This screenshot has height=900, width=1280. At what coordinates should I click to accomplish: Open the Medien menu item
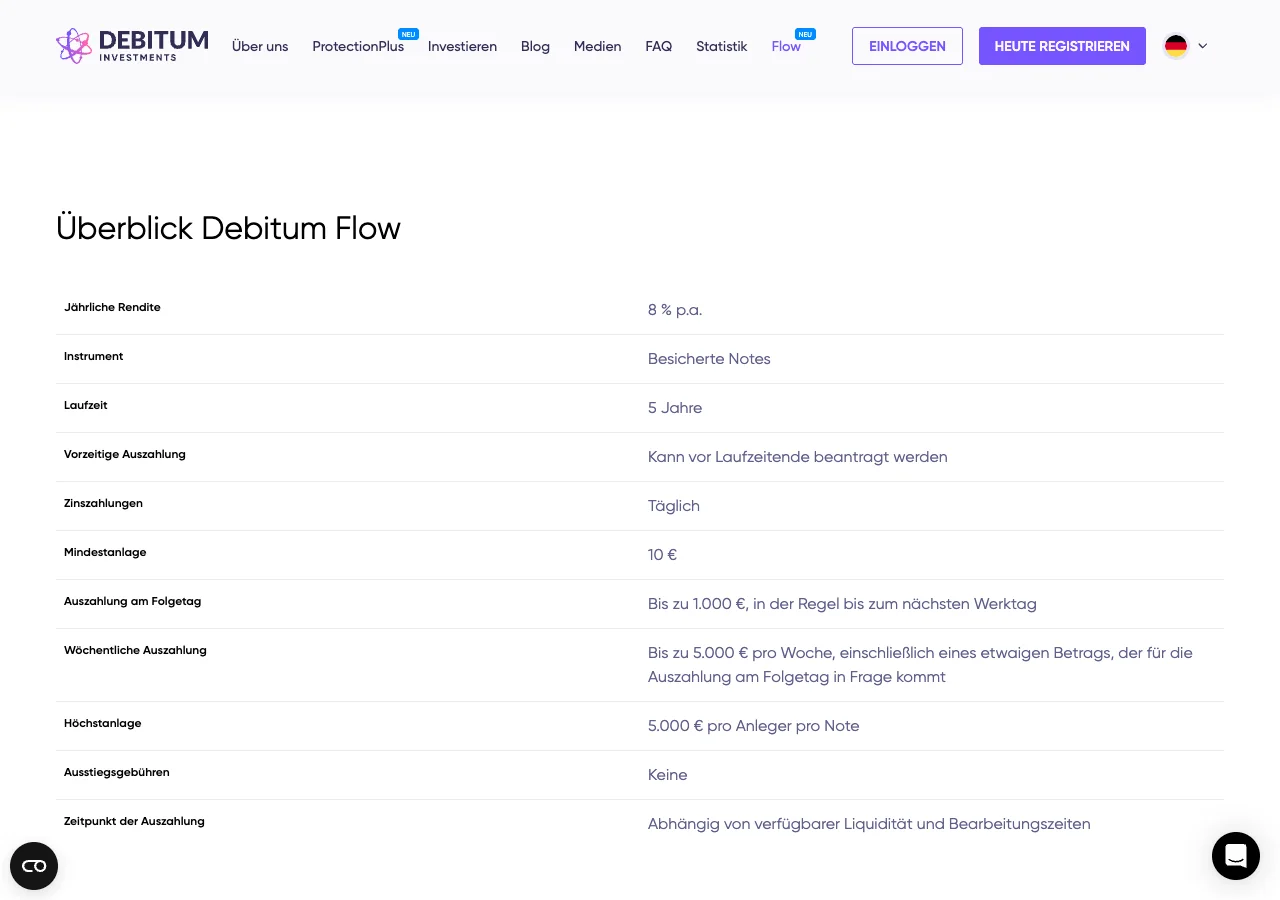pyautogui.click(x=597, y=46)
